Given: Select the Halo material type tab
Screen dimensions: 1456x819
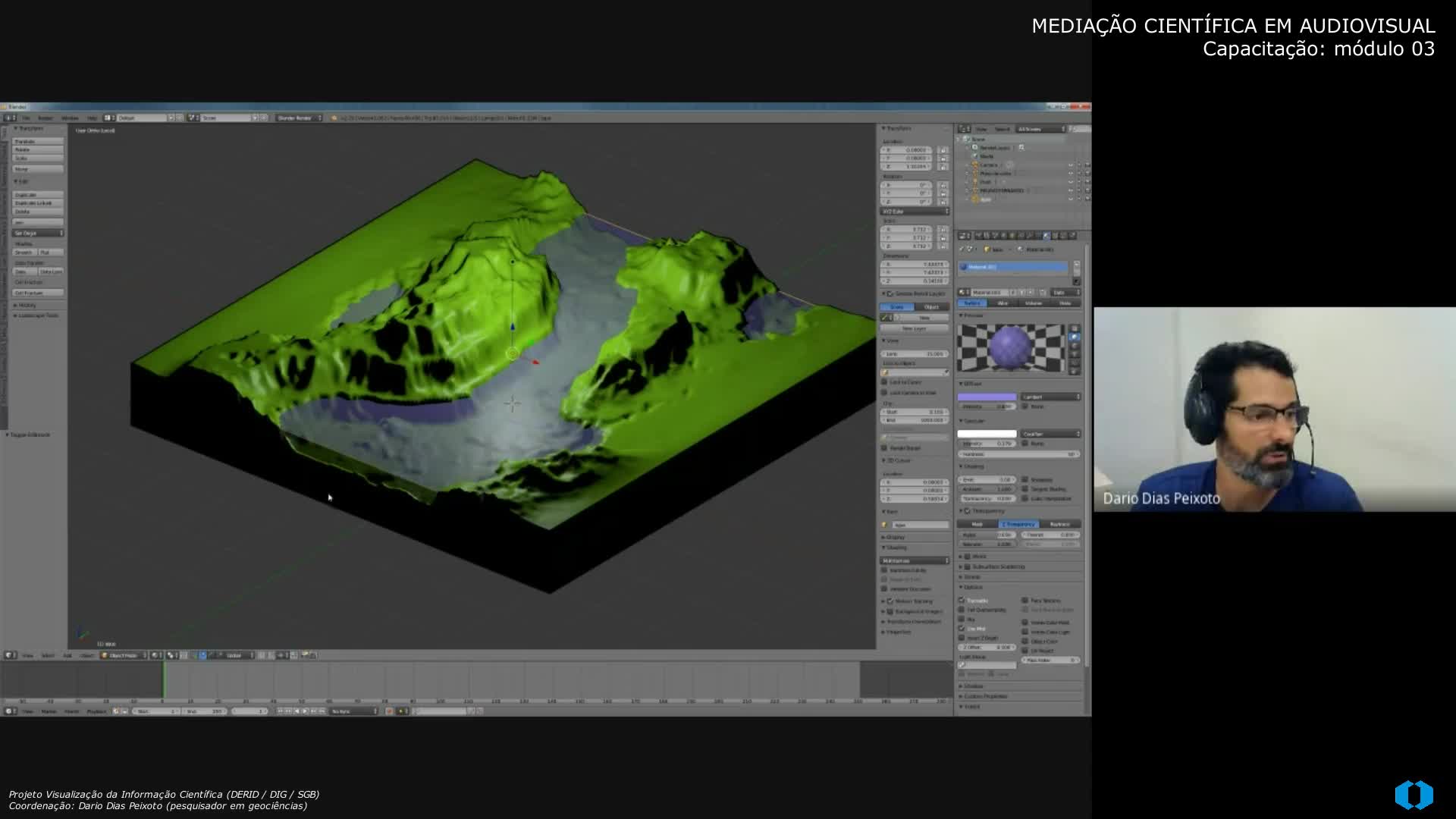Looking at the screenshot, I should click(x=1065, y=303).
